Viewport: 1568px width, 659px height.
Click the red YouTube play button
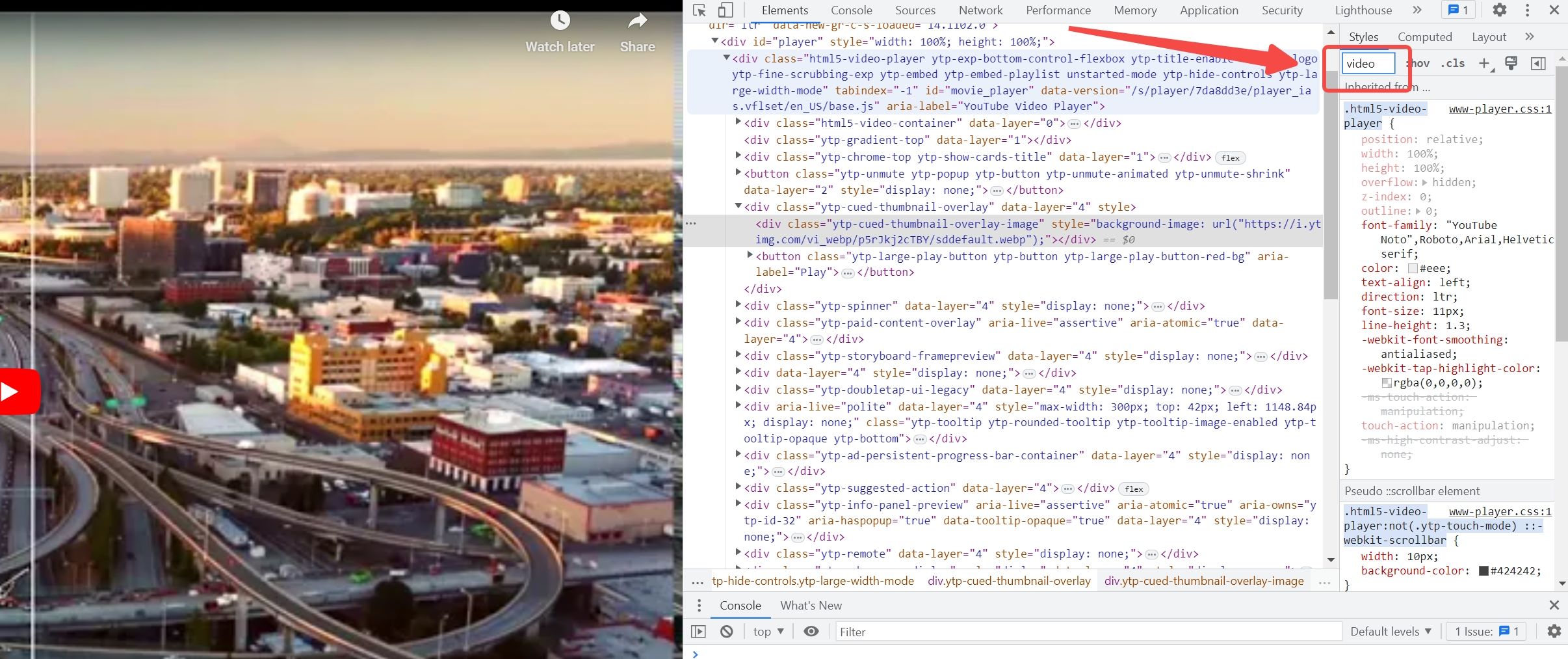[19, 392]
